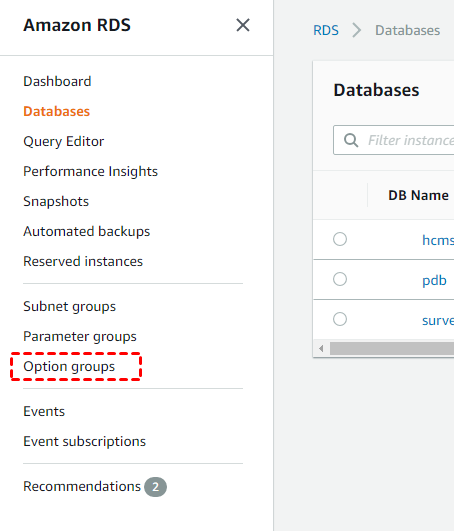Open the surve database link
The image size is (454, 531).
tap(438, 320)
